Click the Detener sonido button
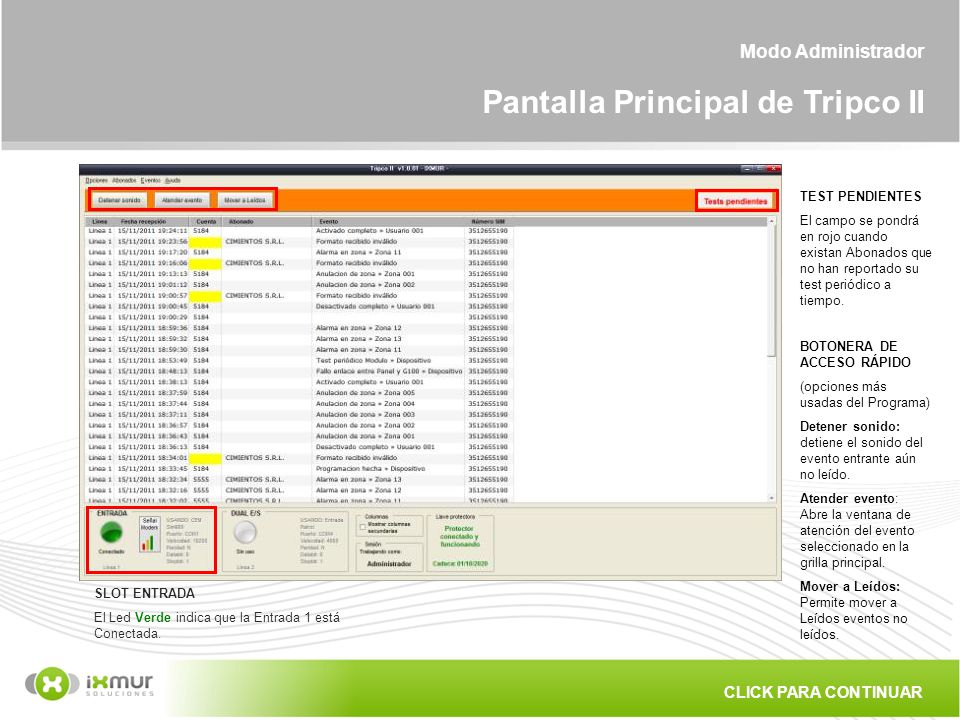 119,200
